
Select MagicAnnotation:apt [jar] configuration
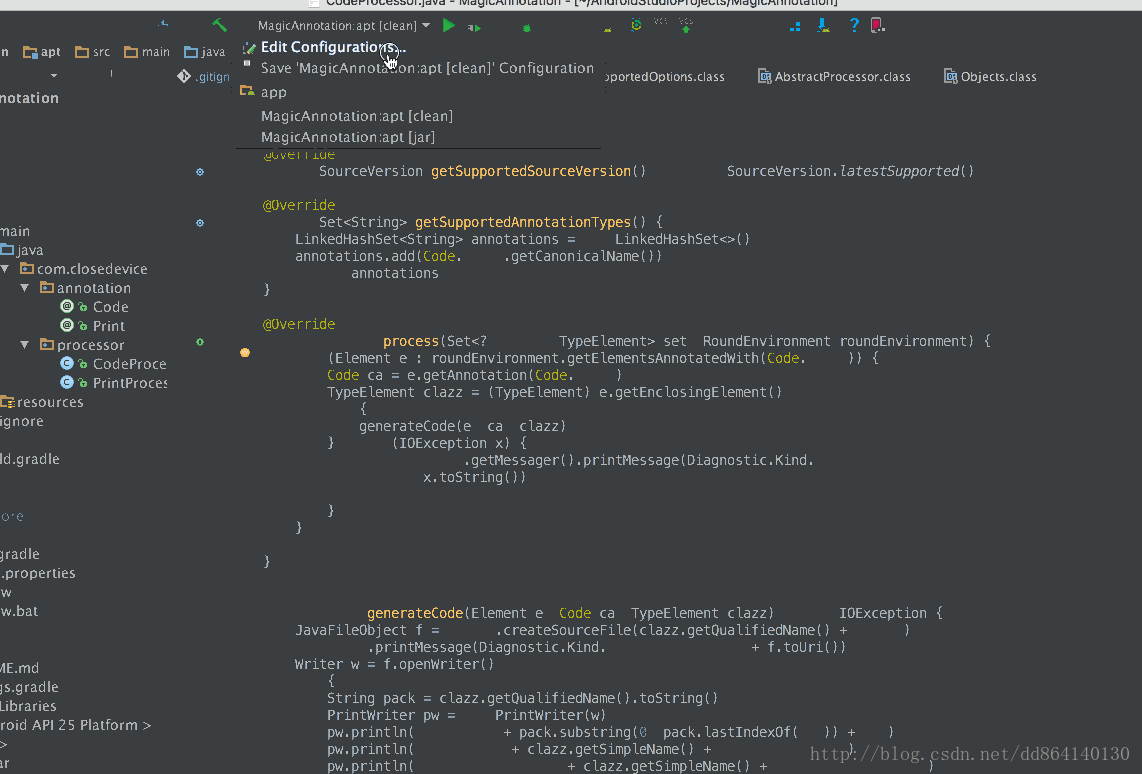pyautogui.click(x=348, y=137)
